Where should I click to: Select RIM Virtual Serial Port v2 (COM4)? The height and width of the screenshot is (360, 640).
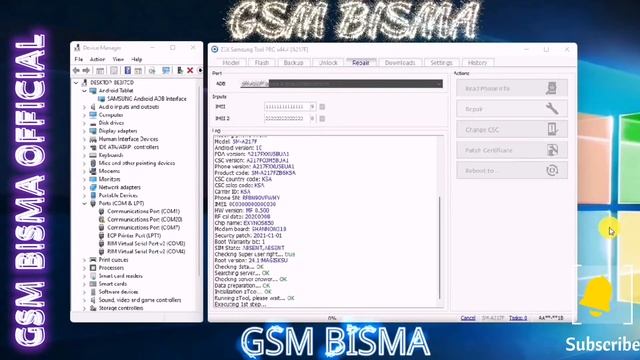pyautogui.click(x=146, y=252)
